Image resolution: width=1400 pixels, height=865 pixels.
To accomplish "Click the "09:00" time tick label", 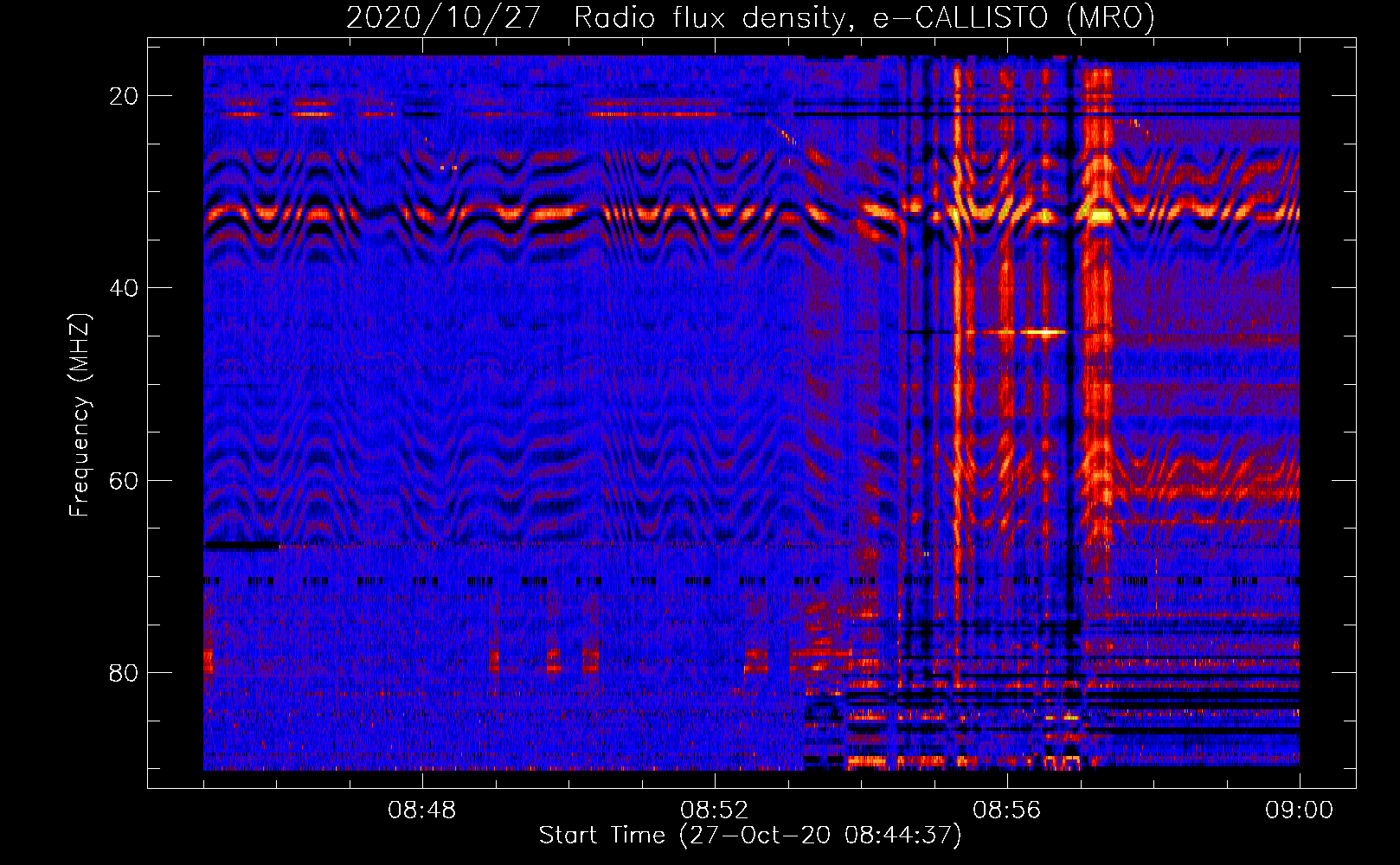I will [1299, 811].
